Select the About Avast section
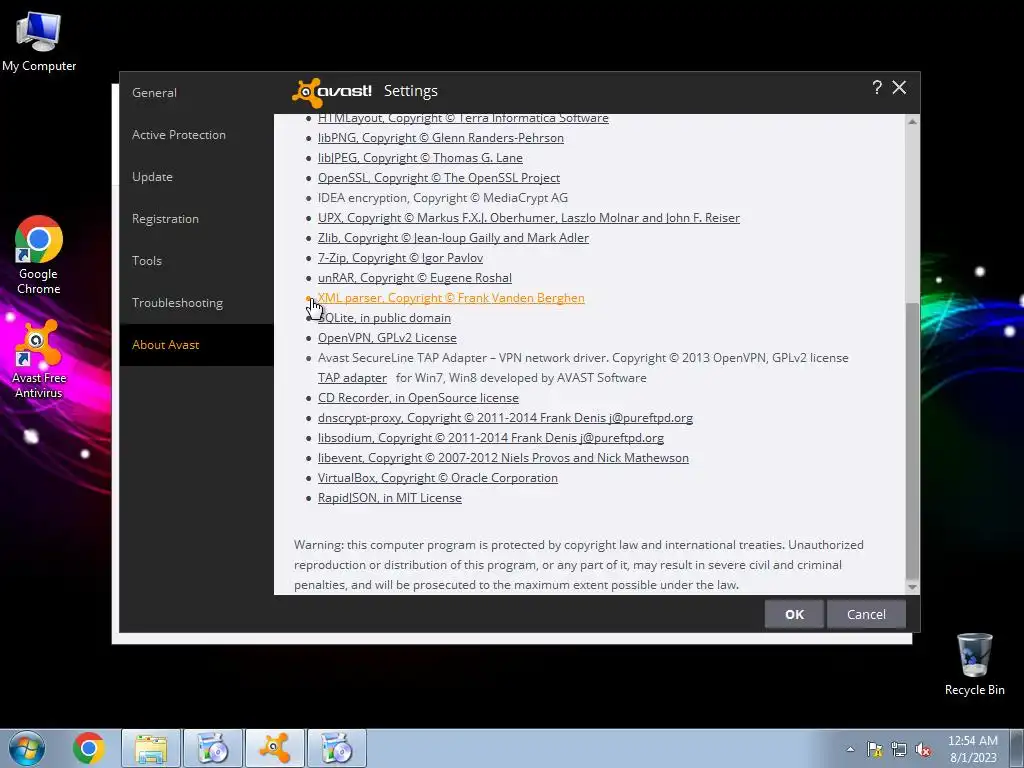The height and width of the screenshot is (768, 1024). tap(197, 345)
